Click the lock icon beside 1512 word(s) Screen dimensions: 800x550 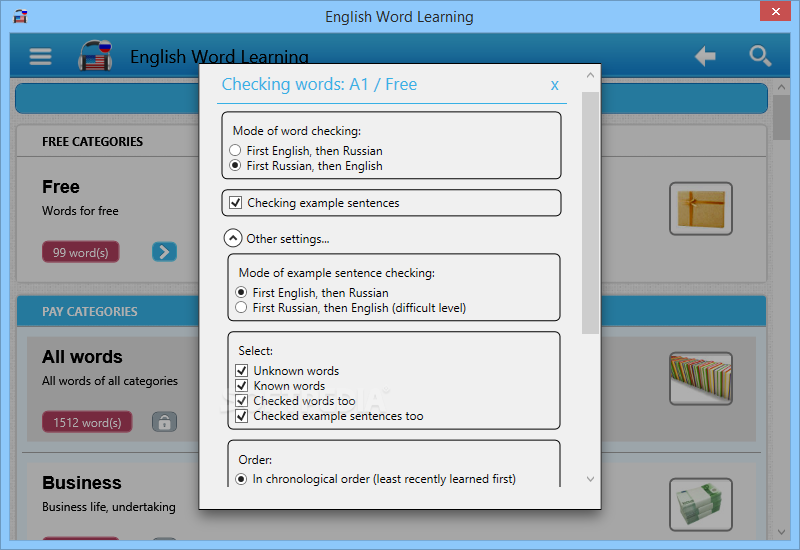click(x=164, y=422)
